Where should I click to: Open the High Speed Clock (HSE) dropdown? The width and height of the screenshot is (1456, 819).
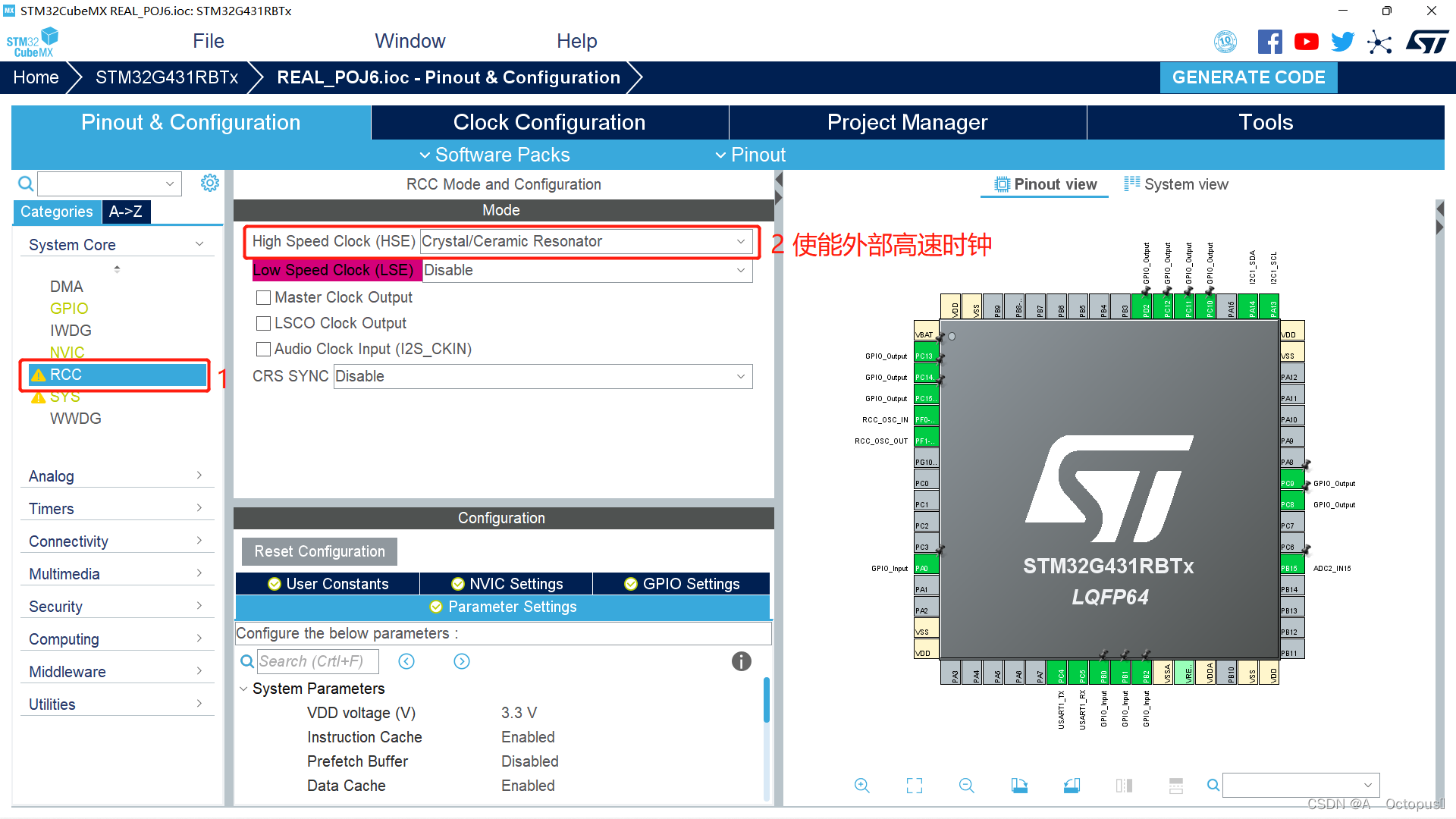pos(585,241)
